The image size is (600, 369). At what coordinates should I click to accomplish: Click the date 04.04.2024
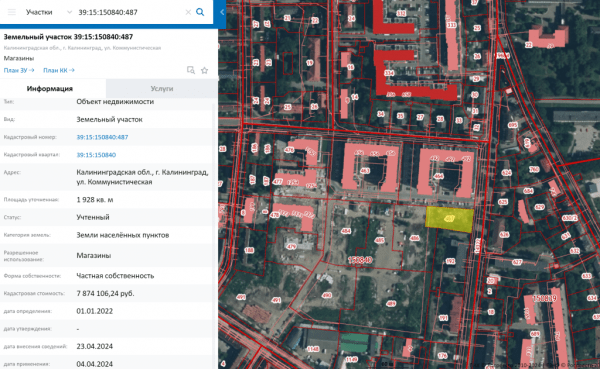tap(95, 364)
